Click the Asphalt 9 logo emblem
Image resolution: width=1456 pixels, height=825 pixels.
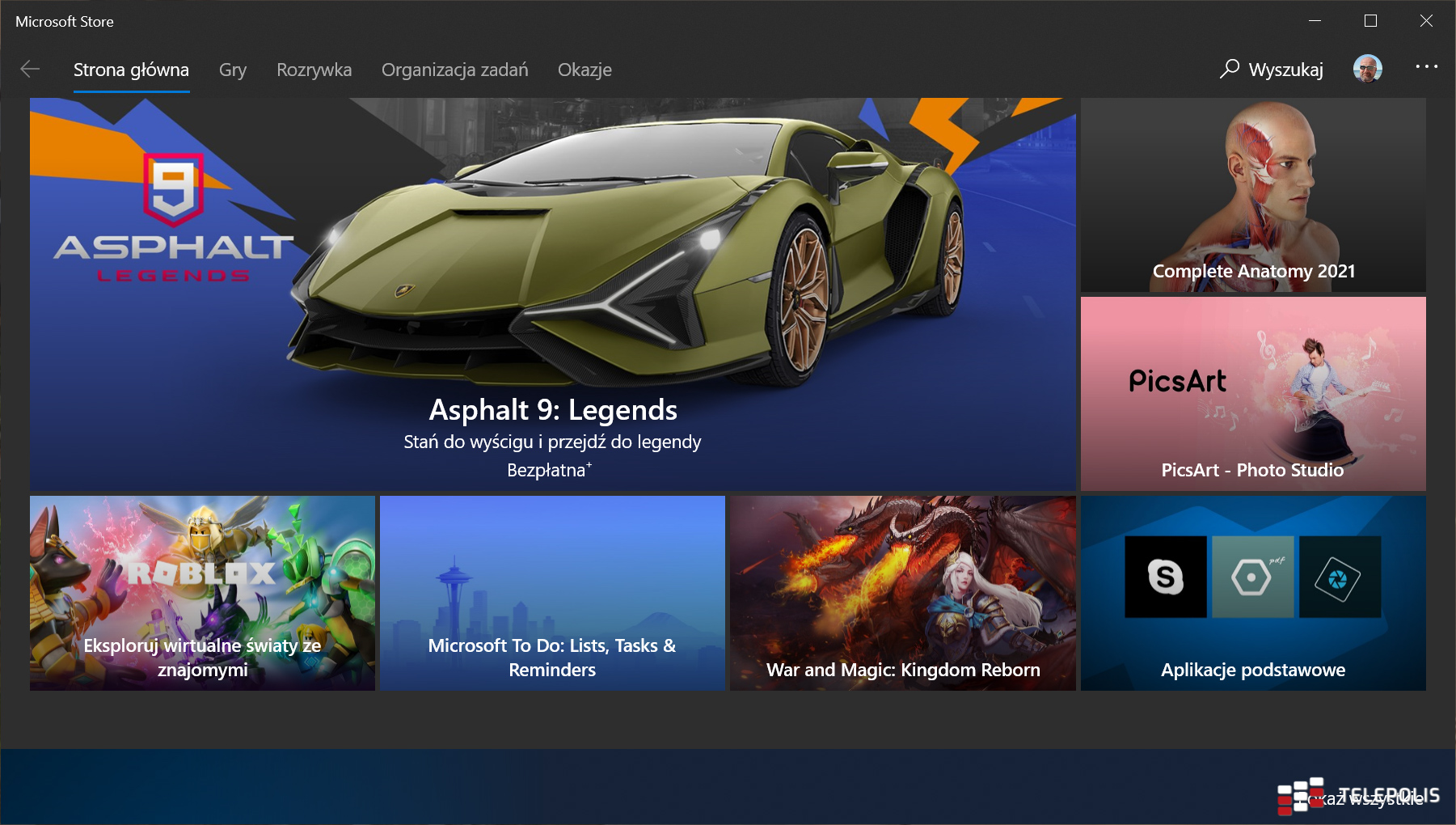point(173,189)
